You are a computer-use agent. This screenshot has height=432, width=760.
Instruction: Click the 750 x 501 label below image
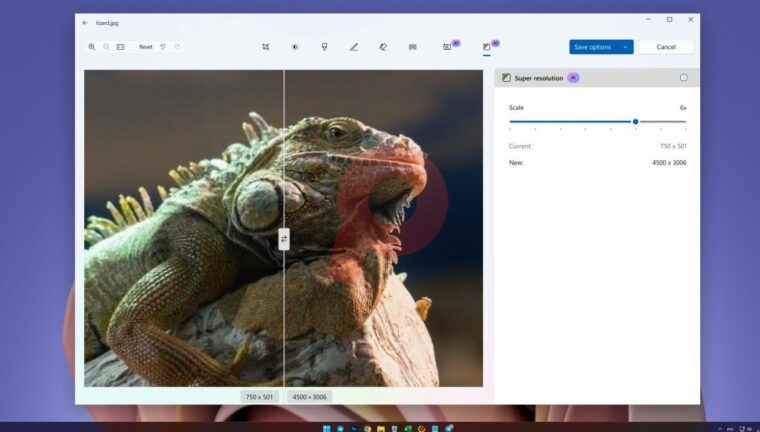click(x=259, y=397)
